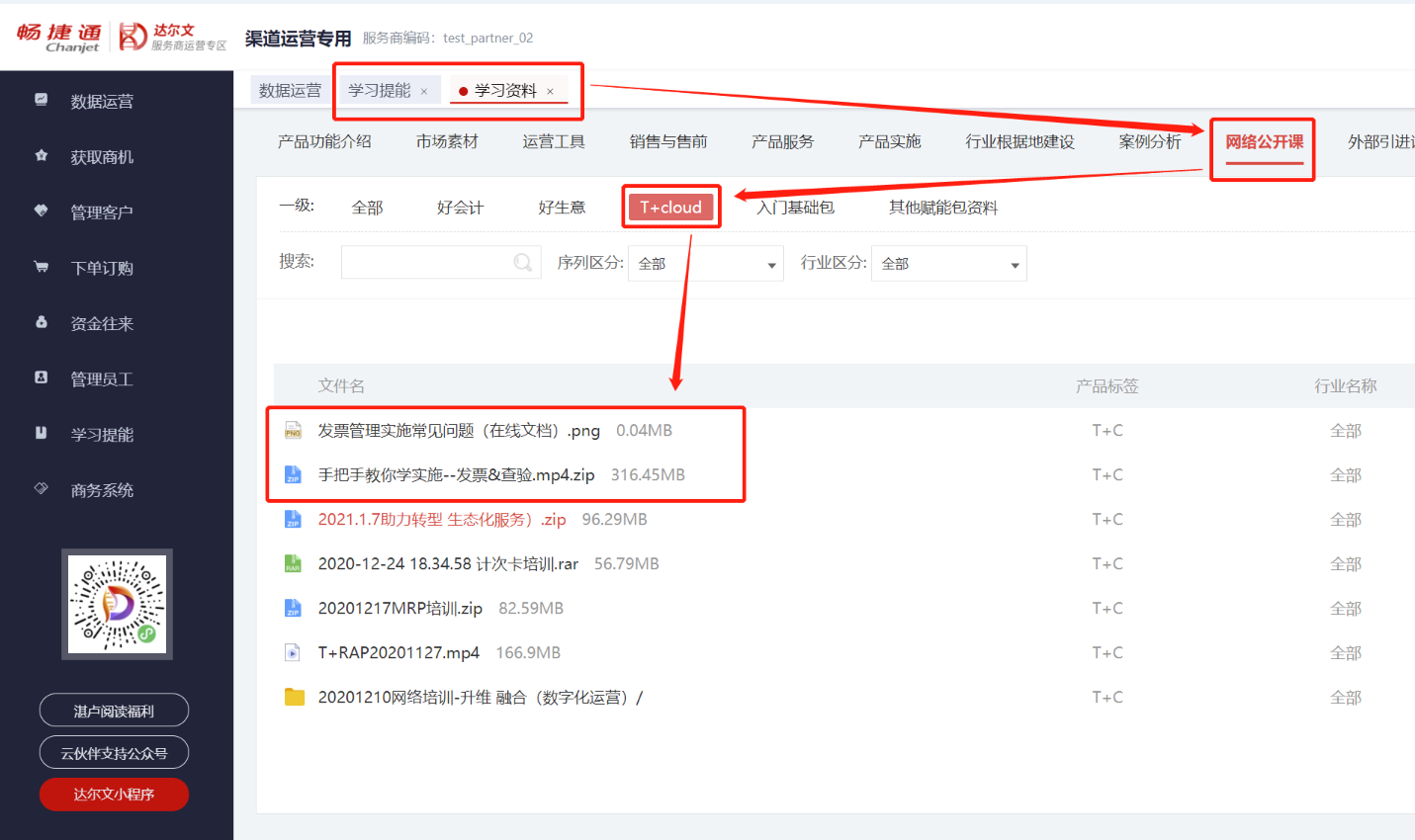This screenshot has width=1415, height=840.
Task: Open the red 2021.1.7助力转型 生态化服务 zip link
Action: point(442,520)
